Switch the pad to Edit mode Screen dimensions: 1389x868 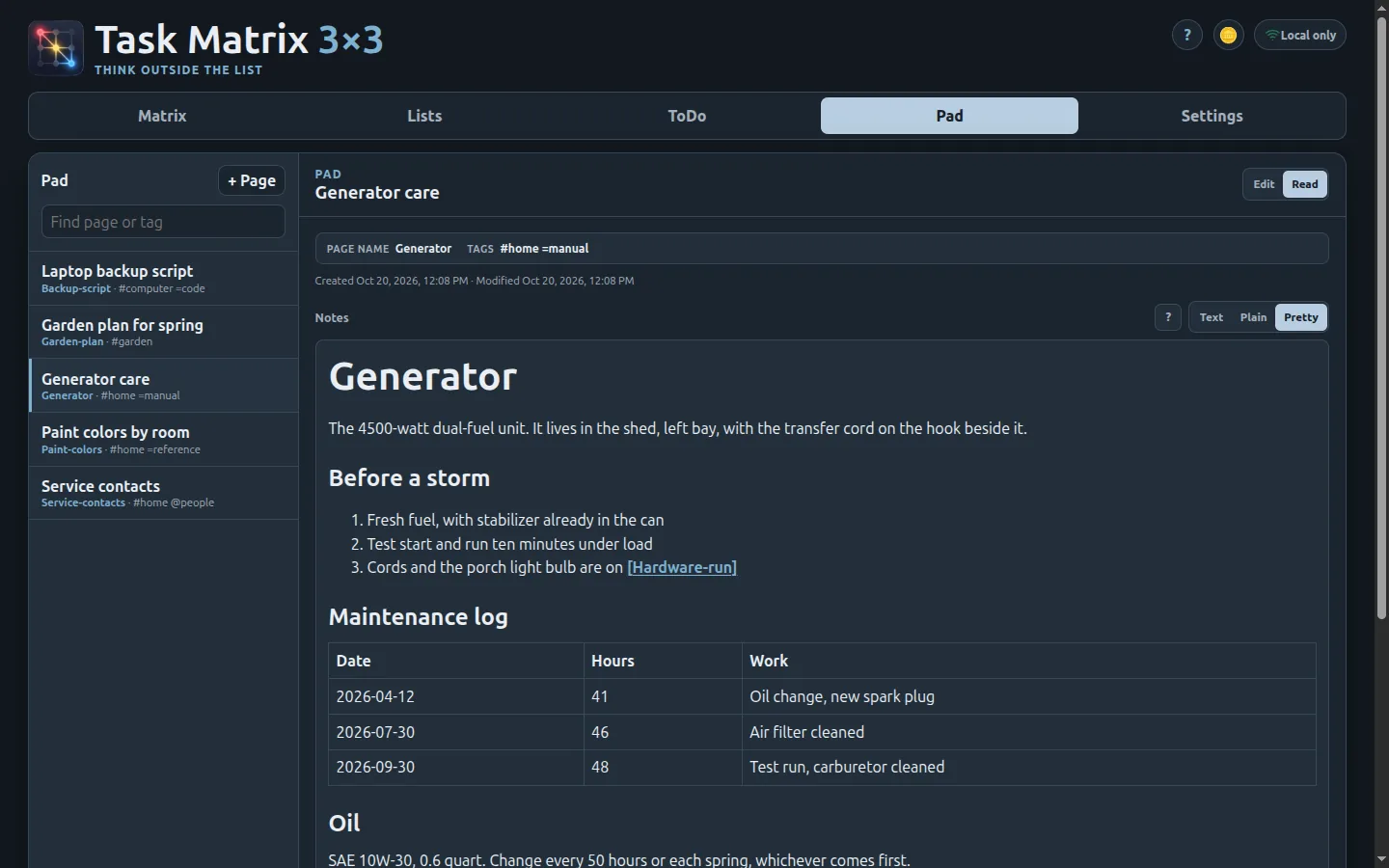tap(1264, 184)
